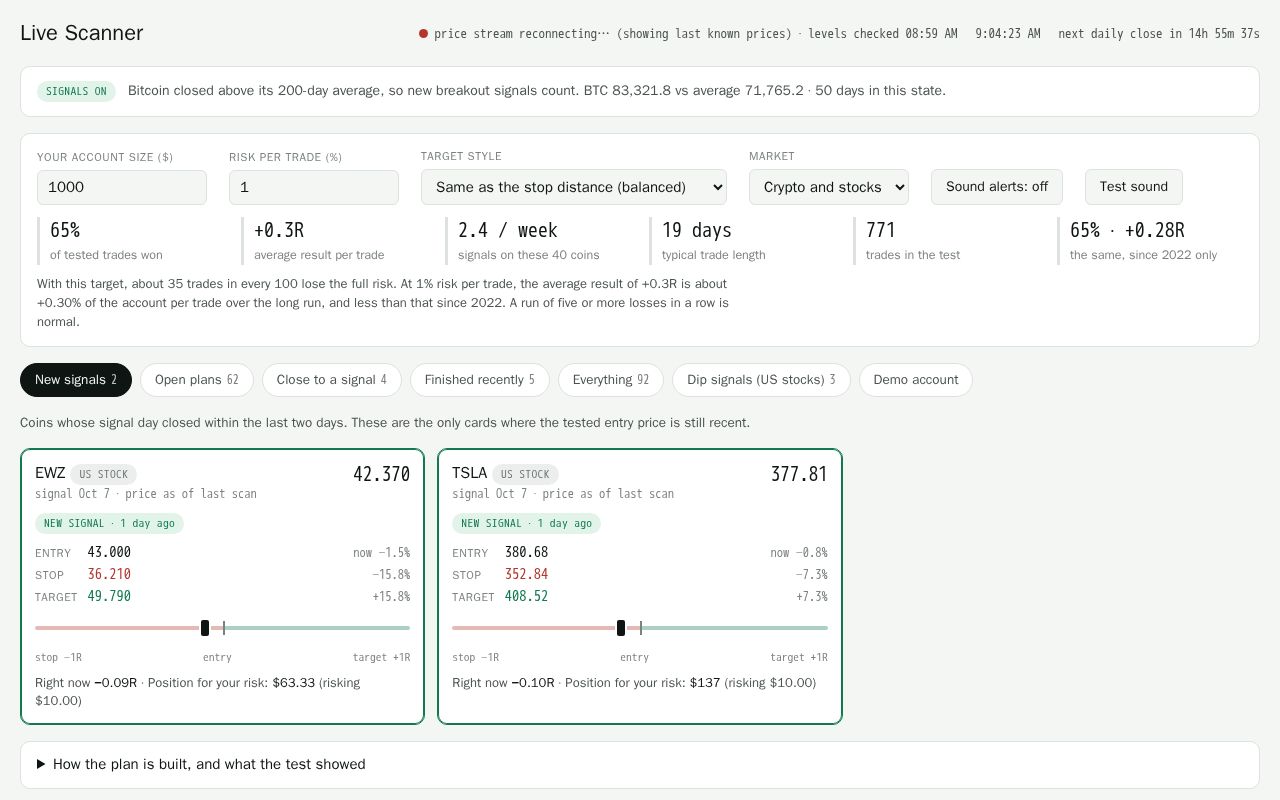Click the EWZ price 42.370

click(x=381, y=474)
